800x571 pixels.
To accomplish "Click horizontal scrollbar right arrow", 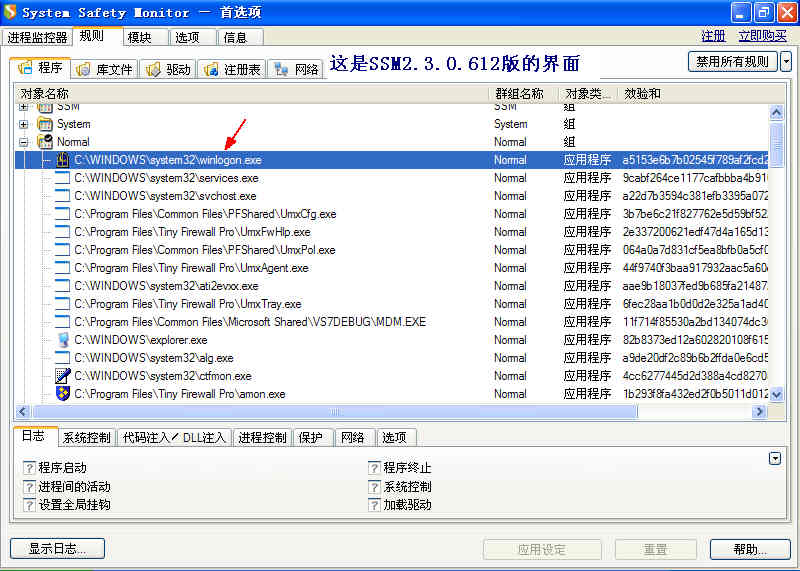I will [x=759, y=411].
